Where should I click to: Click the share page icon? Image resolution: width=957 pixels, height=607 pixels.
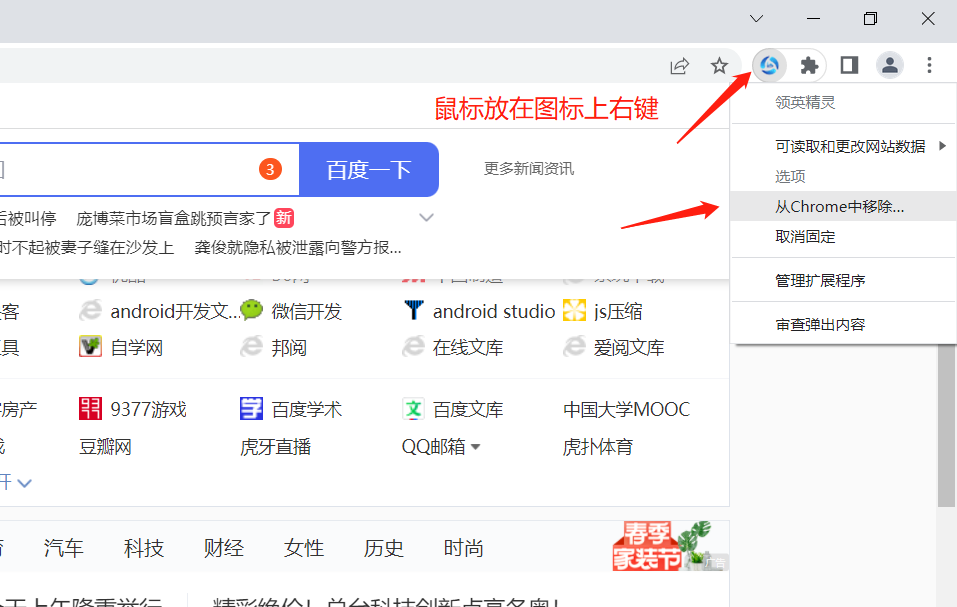pos(680,66)
